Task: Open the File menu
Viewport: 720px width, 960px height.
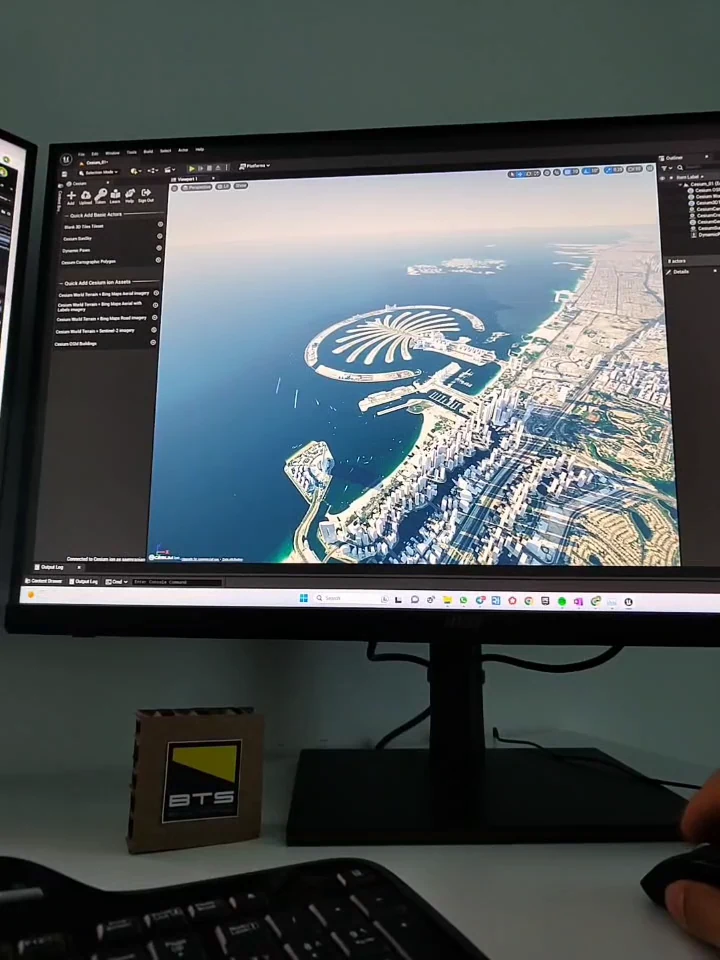Action: coord(81,154)
